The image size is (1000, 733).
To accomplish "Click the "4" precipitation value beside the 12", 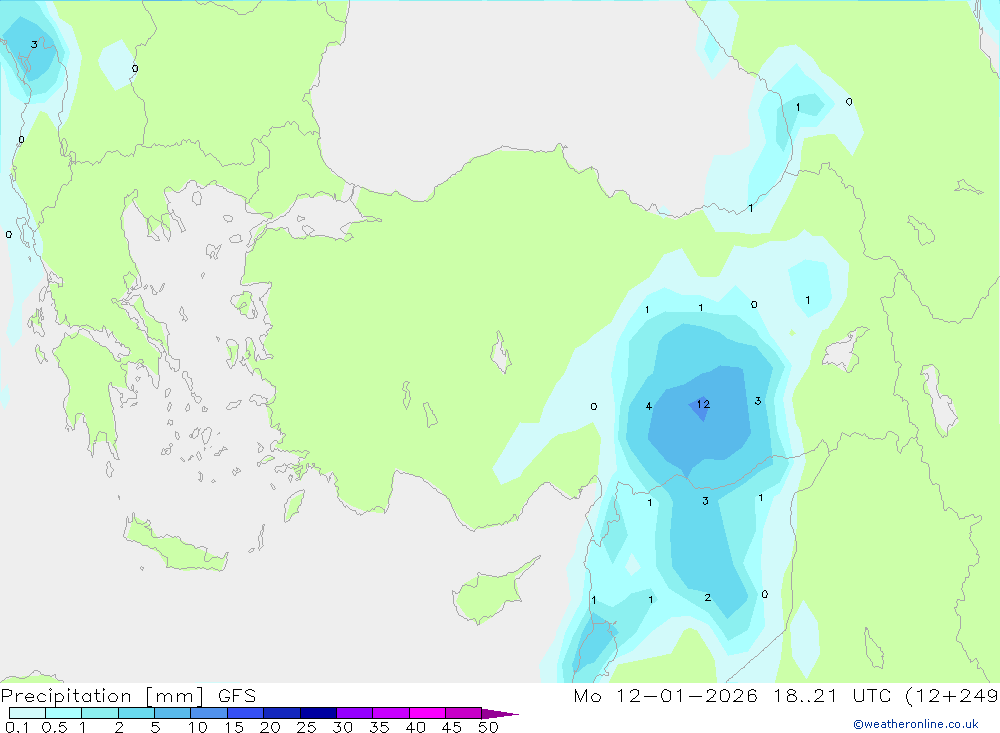I will tap(649, 406).
